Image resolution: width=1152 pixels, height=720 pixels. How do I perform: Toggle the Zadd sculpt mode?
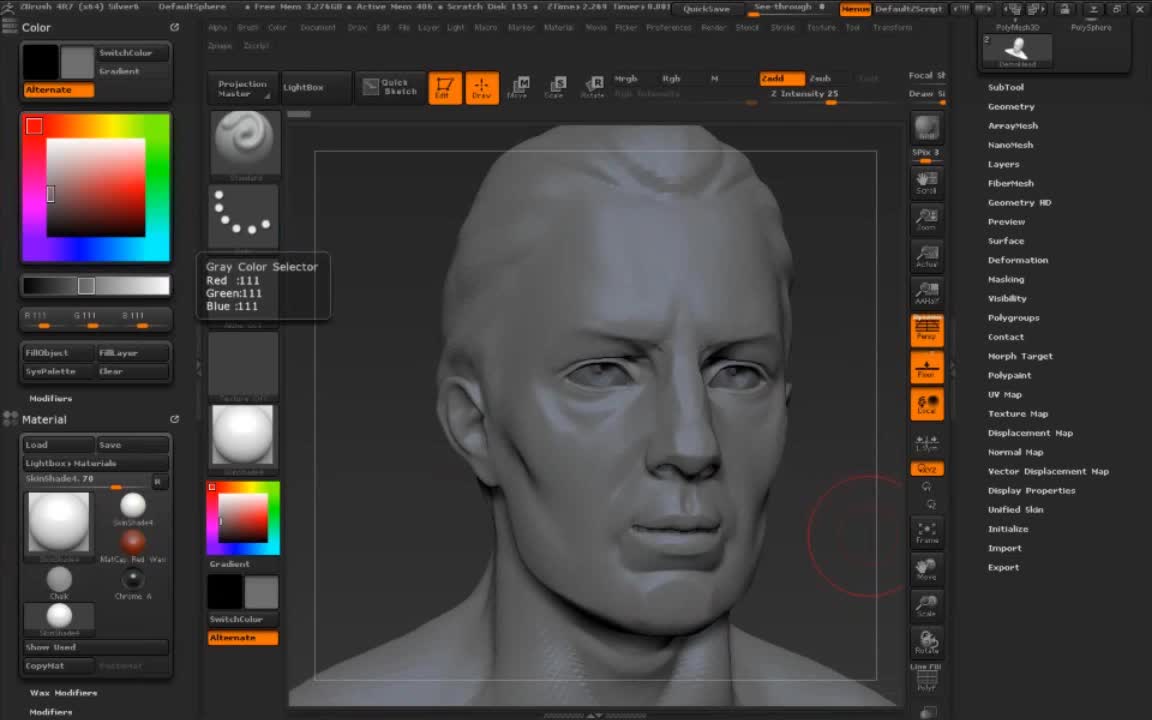[781, 78]
